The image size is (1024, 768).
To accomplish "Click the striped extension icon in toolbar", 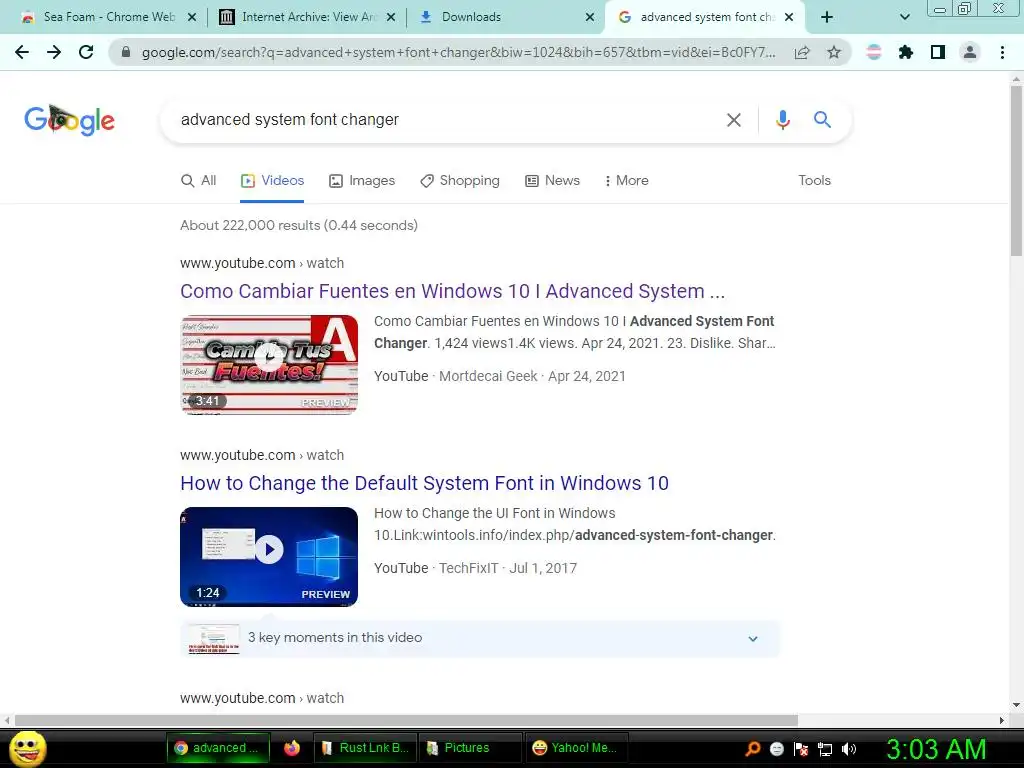I will tap(874, 52).
